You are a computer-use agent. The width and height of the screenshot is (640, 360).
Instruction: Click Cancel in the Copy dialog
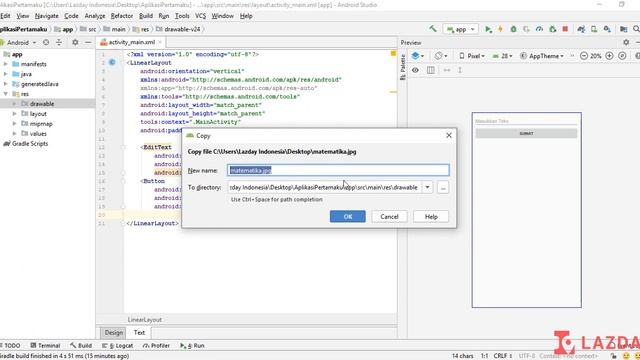[x=389, y=217]
